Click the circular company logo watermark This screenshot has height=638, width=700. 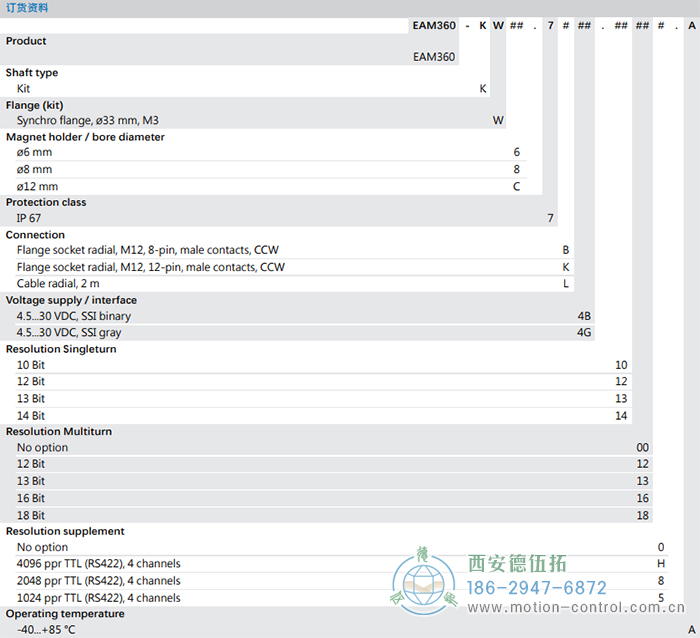point(423,584)
